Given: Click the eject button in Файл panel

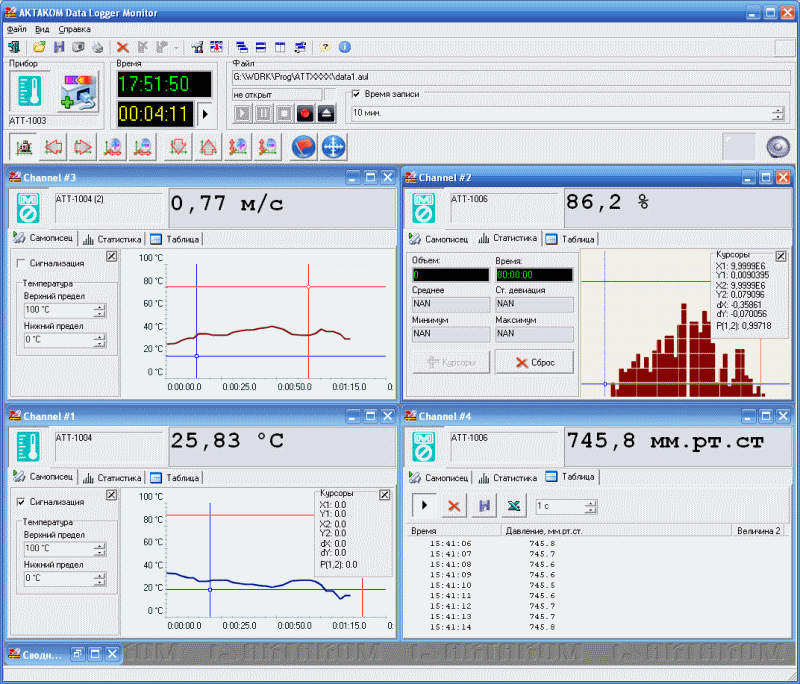Looking at the screenshot, I should (x=326, y=113).
